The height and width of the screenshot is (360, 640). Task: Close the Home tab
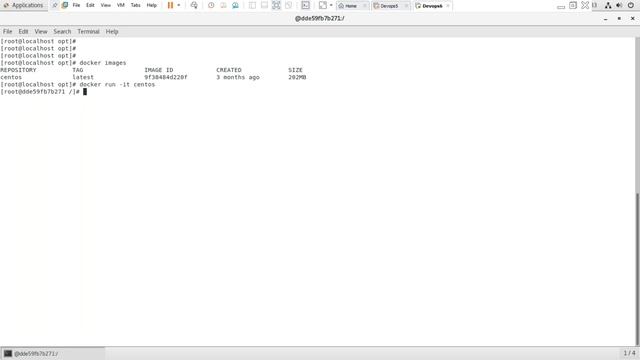(364, 6)
